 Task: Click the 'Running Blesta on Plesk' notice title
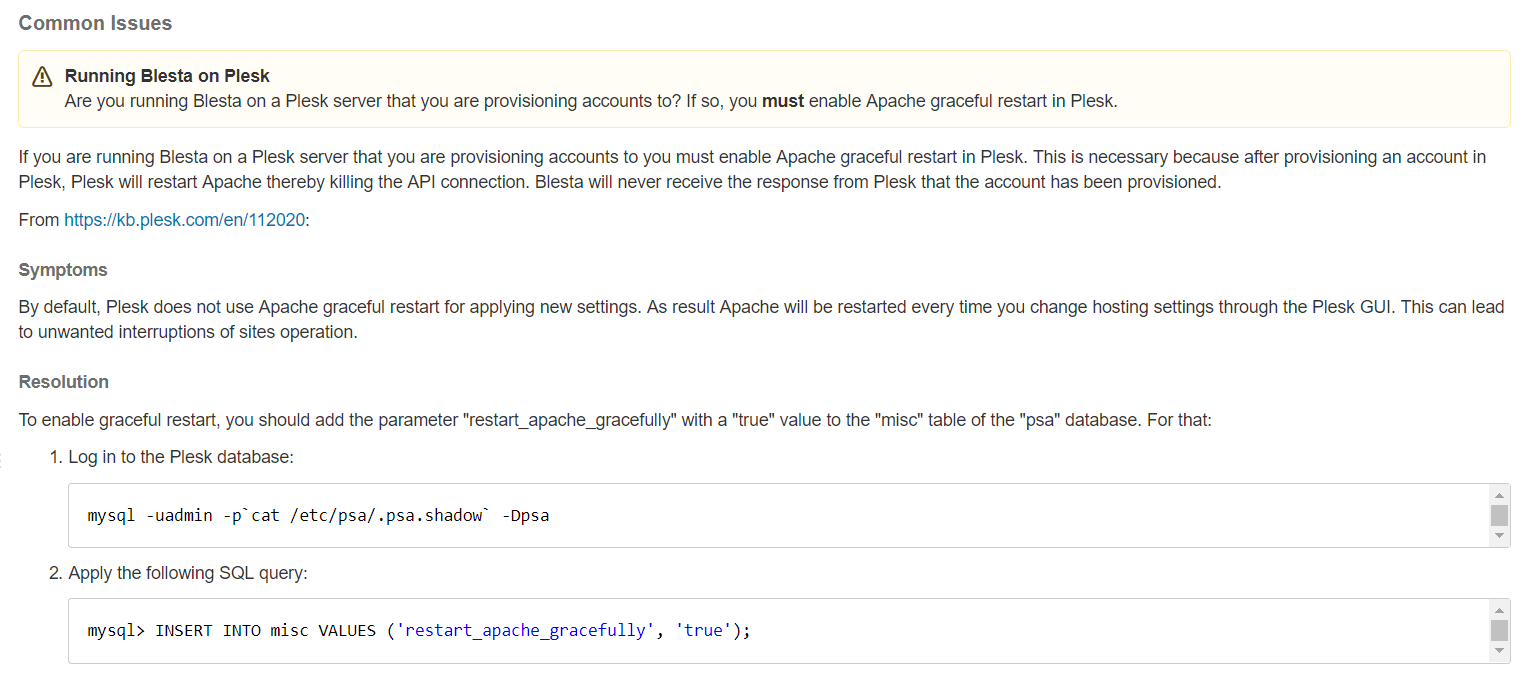click(x=167, y=76)
